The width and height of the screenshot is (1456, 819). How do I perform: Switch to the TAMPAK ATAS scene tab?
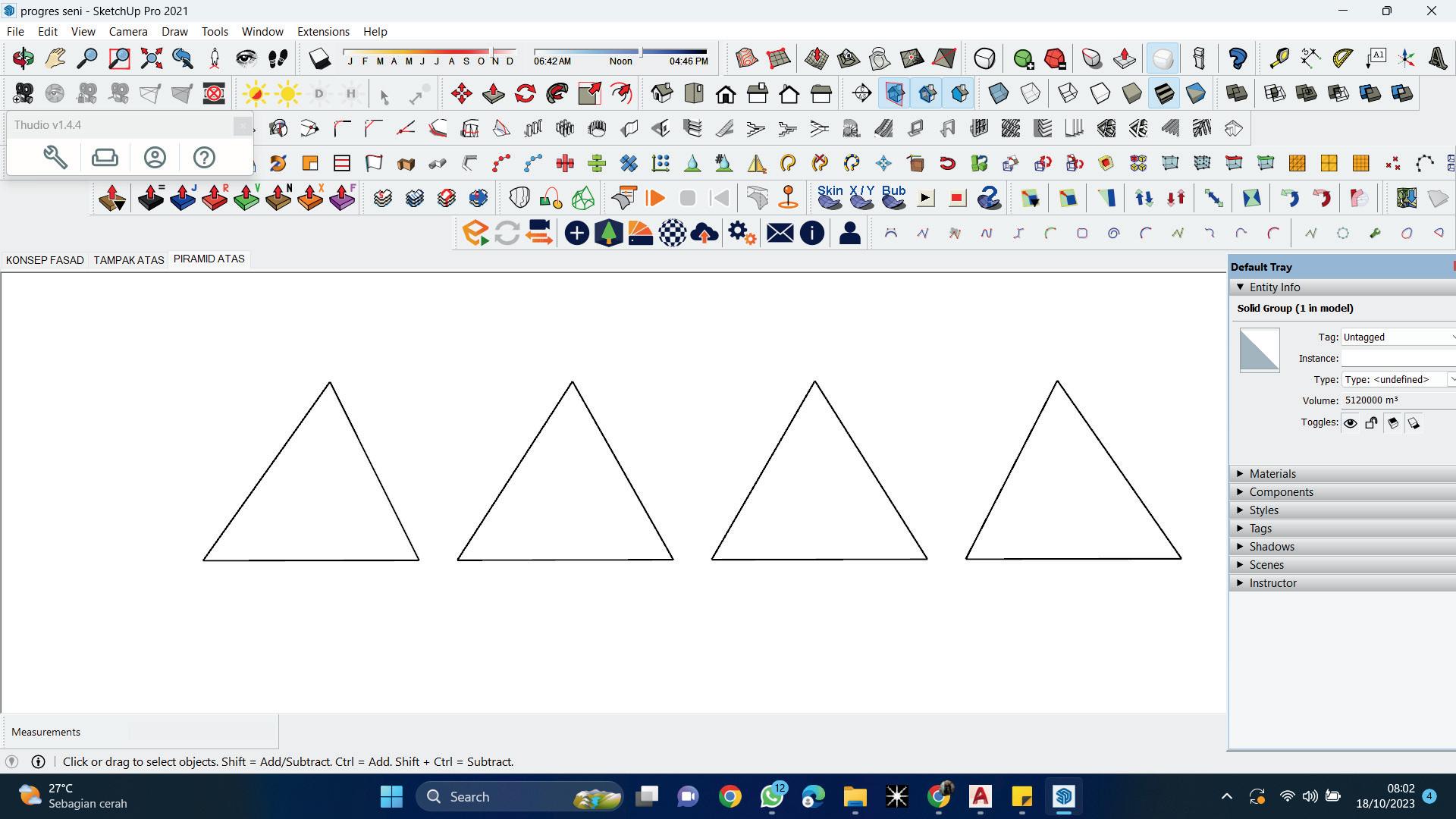[128, 259]
